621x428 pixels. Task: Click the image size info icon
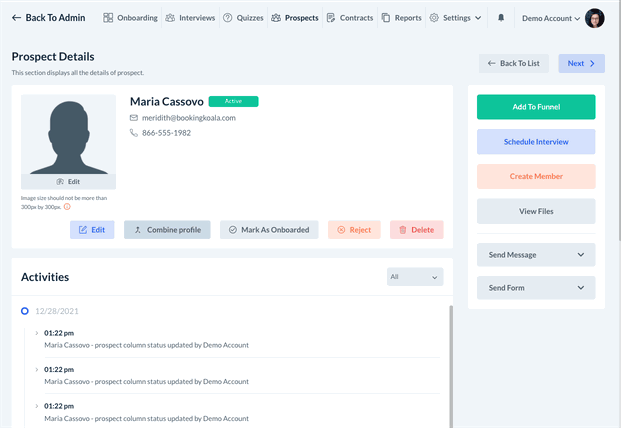coord(67,207)
